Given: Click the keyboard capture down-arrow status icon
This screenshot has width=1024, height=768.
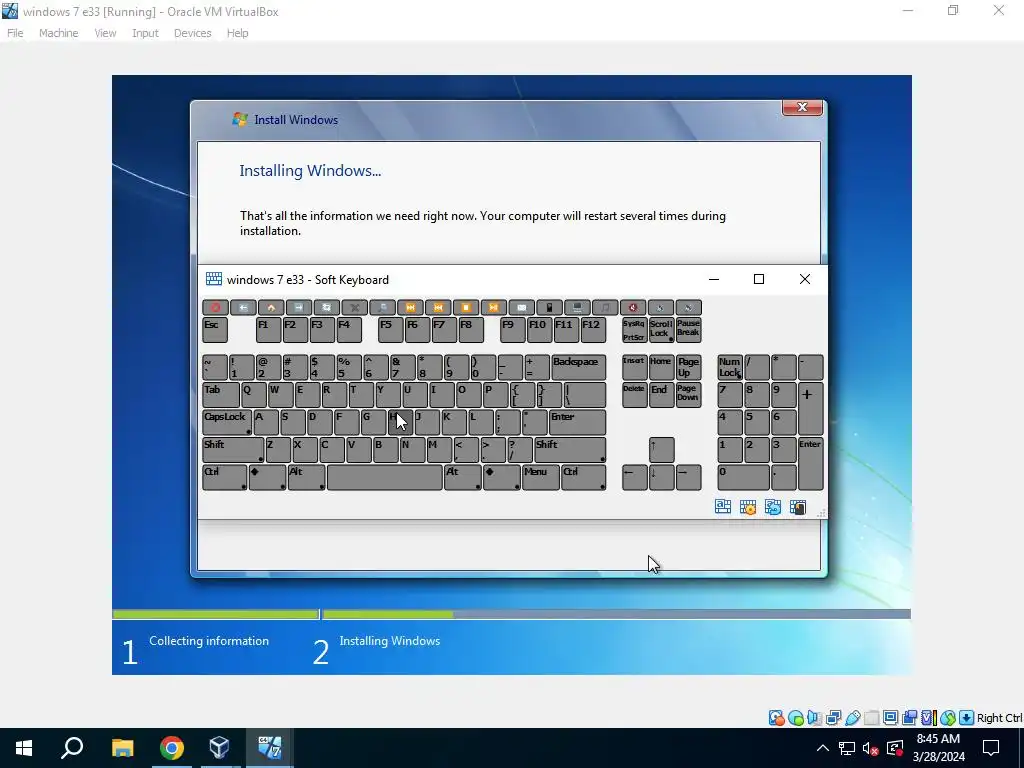Looking at the screenshot, I should (967, 718).
